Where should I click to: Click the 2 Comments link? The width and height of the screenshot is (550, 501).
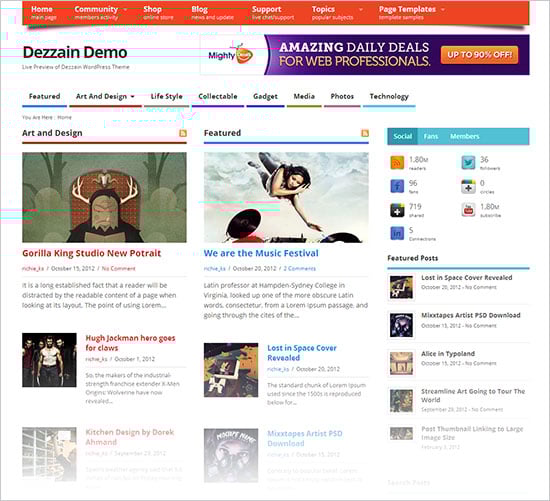coord(300,268)
